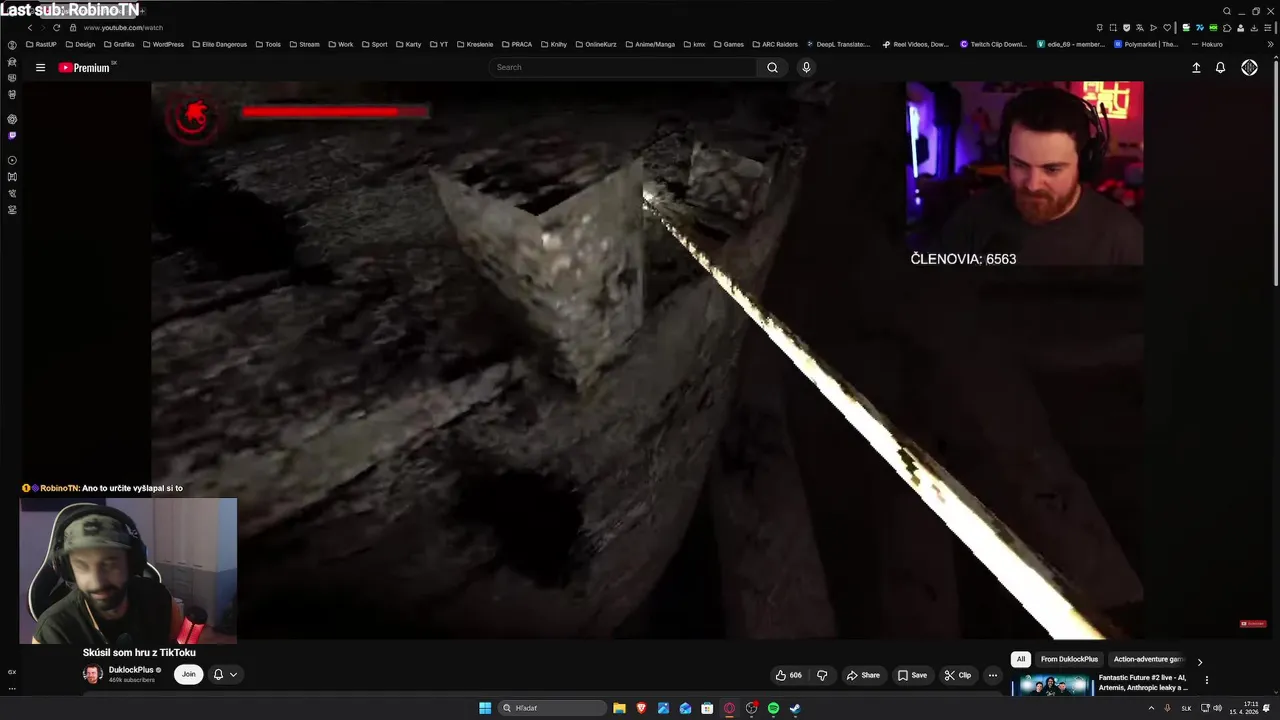Open the ARC Raiders bookmarks folder
Image resolution: width=1280 pixels, height=720 pixels.
(x=774, y=45)
